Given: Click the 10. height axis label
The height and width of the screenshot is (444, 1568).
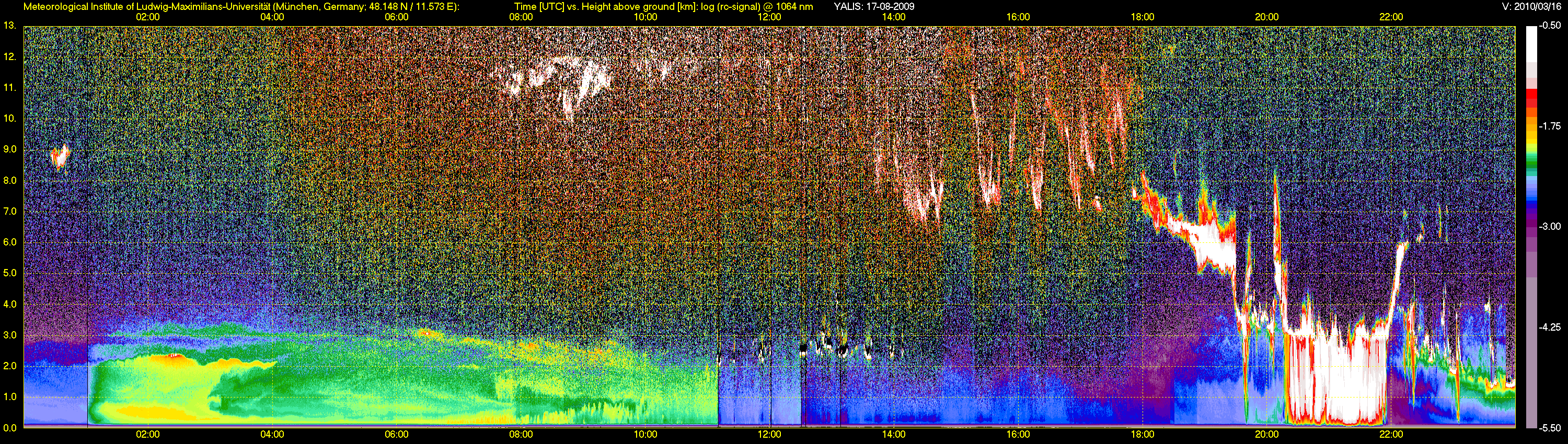Looking at the screenshot, I should (x=9, y=118).
